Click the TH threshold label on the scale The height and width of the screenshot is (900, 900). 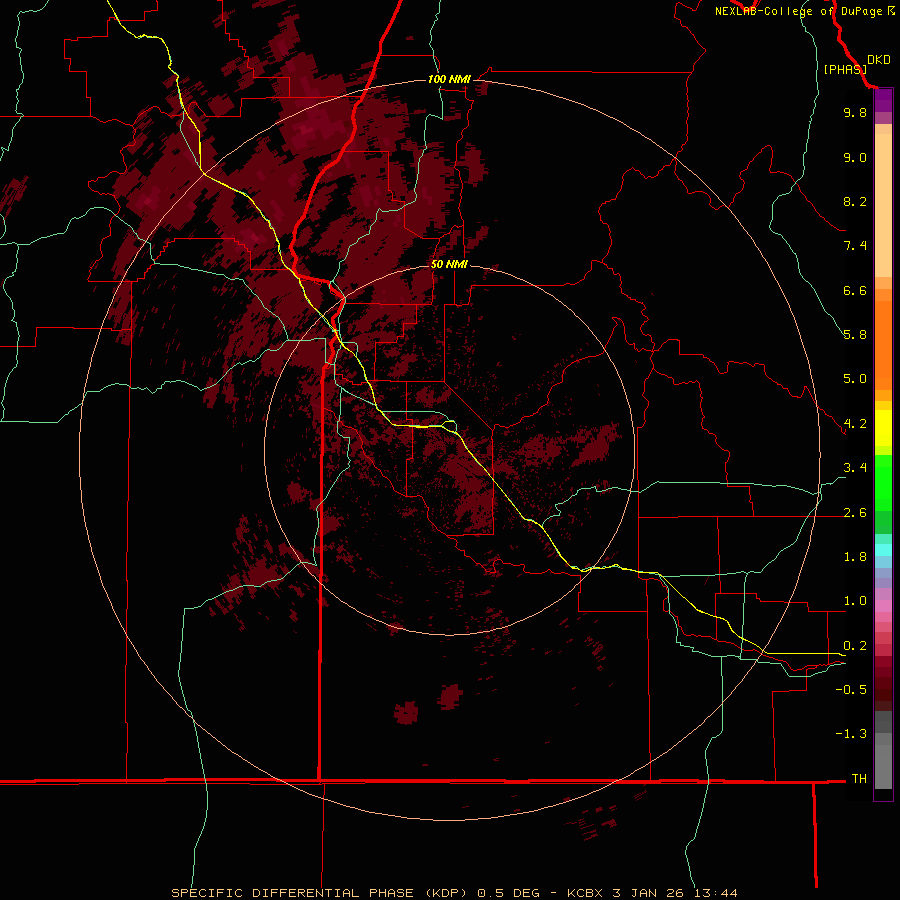coord(859,779)
